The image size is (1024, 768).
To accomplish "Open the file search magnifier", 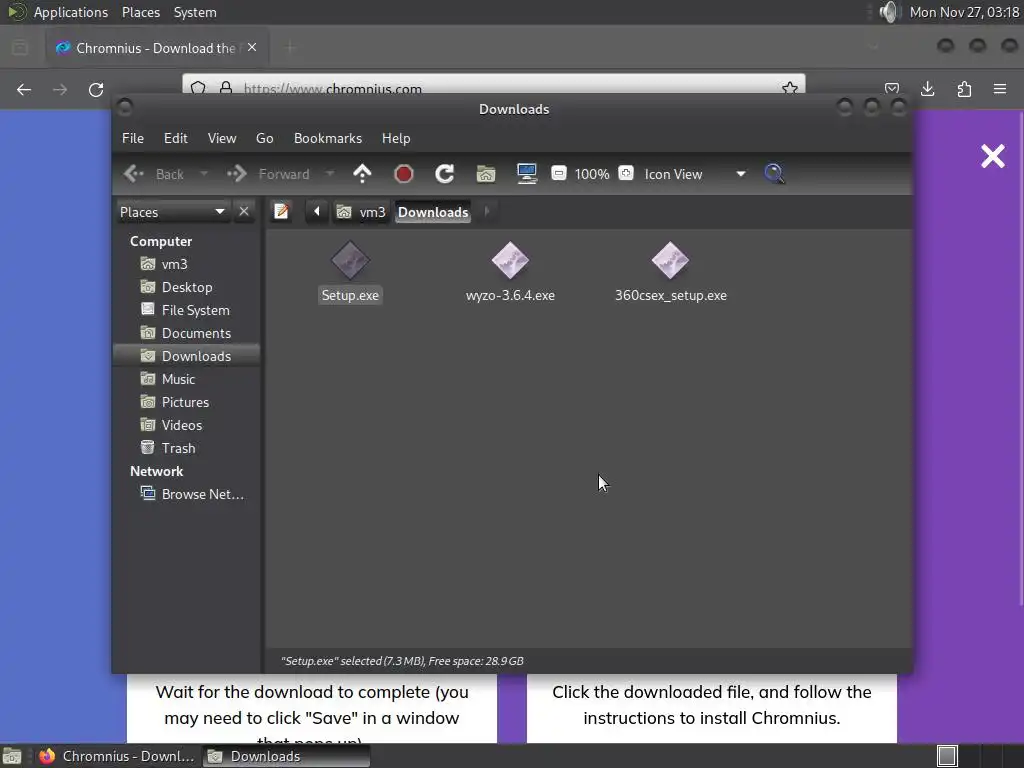I will (x=774, y=174).
